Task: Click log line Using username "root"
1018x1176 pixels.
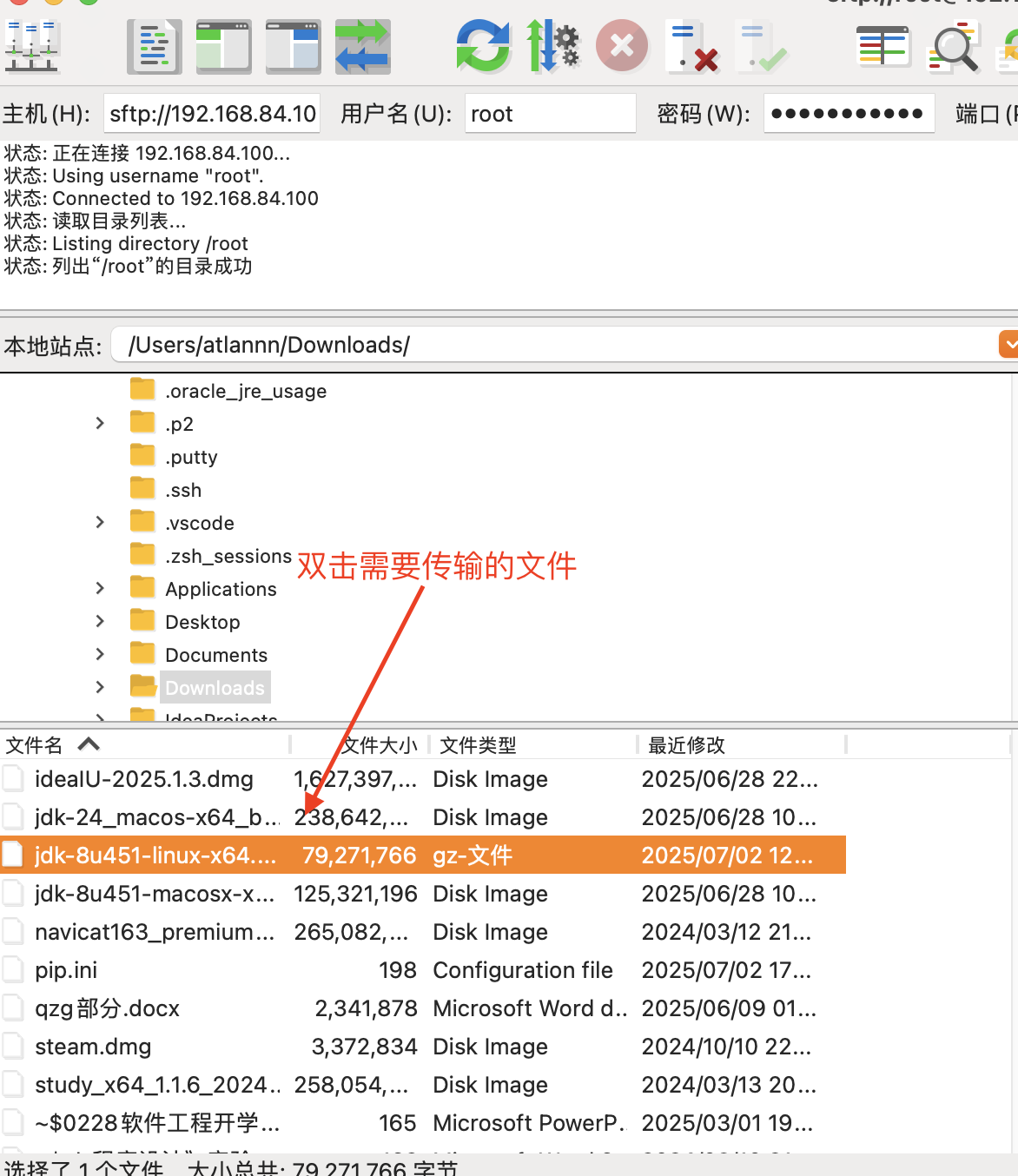Action: [134, 175]
